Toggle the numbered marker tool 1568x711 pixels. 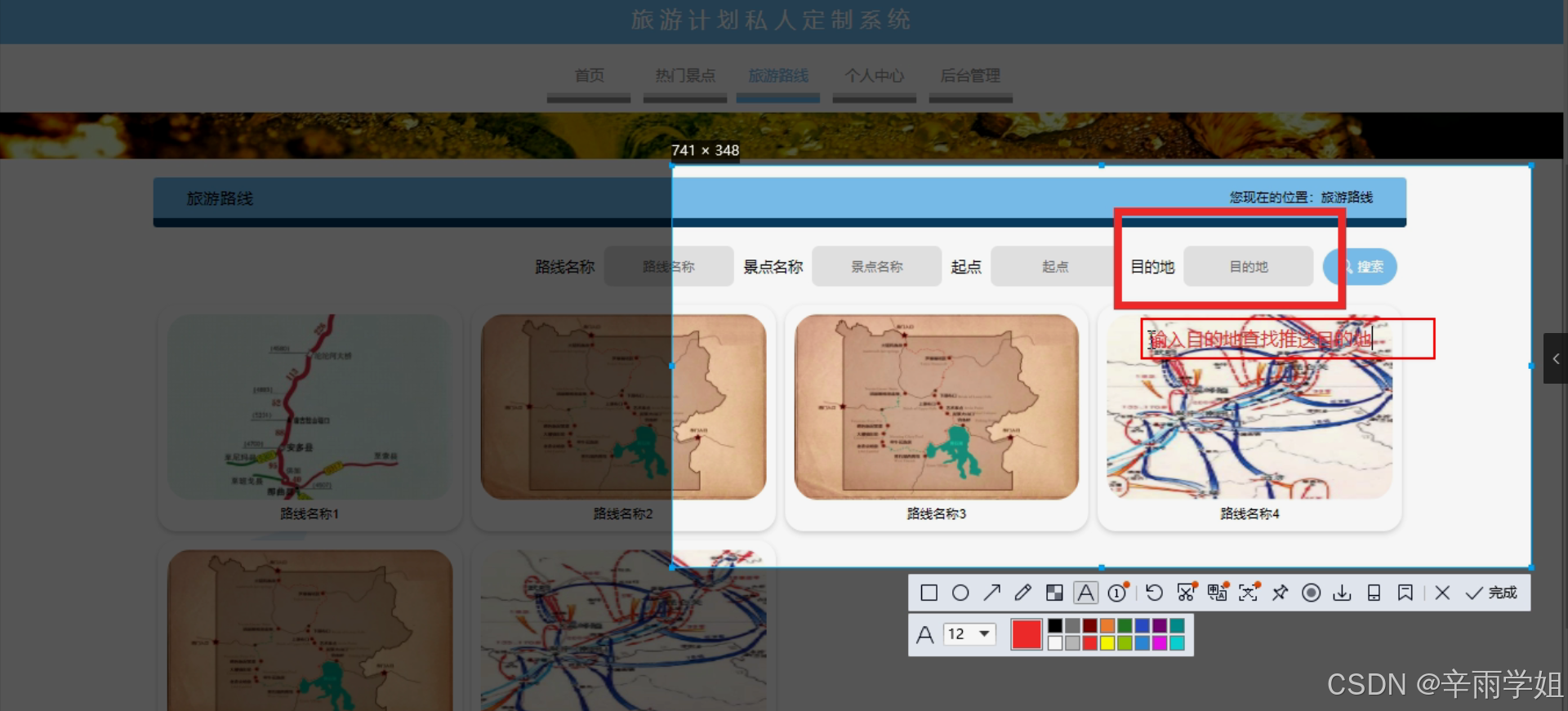pyautogui.click(x=1117, y=593)
